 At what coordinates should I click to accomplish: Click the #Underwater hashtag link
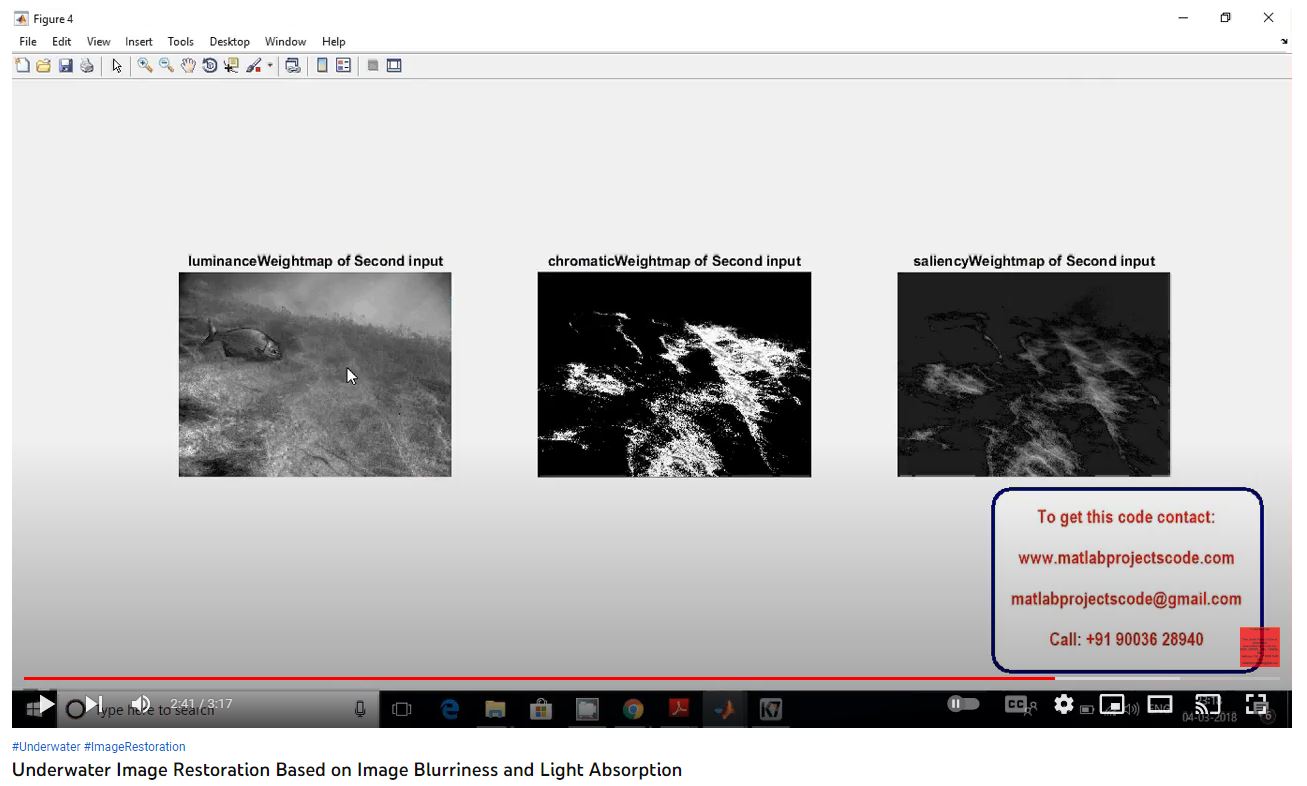tap(46, 747)
